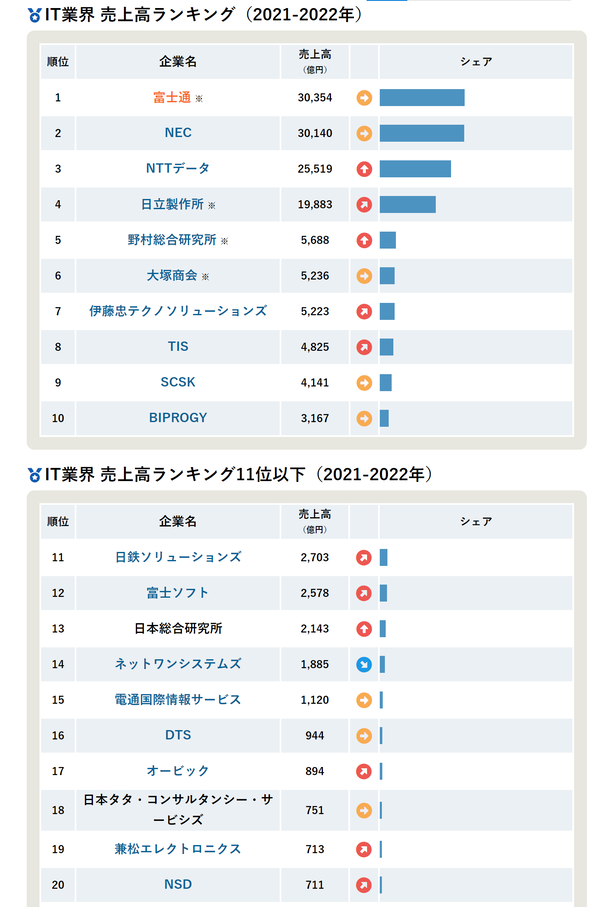
Task: Open the 富士通 company link
Action: click(x=172, y=98)
